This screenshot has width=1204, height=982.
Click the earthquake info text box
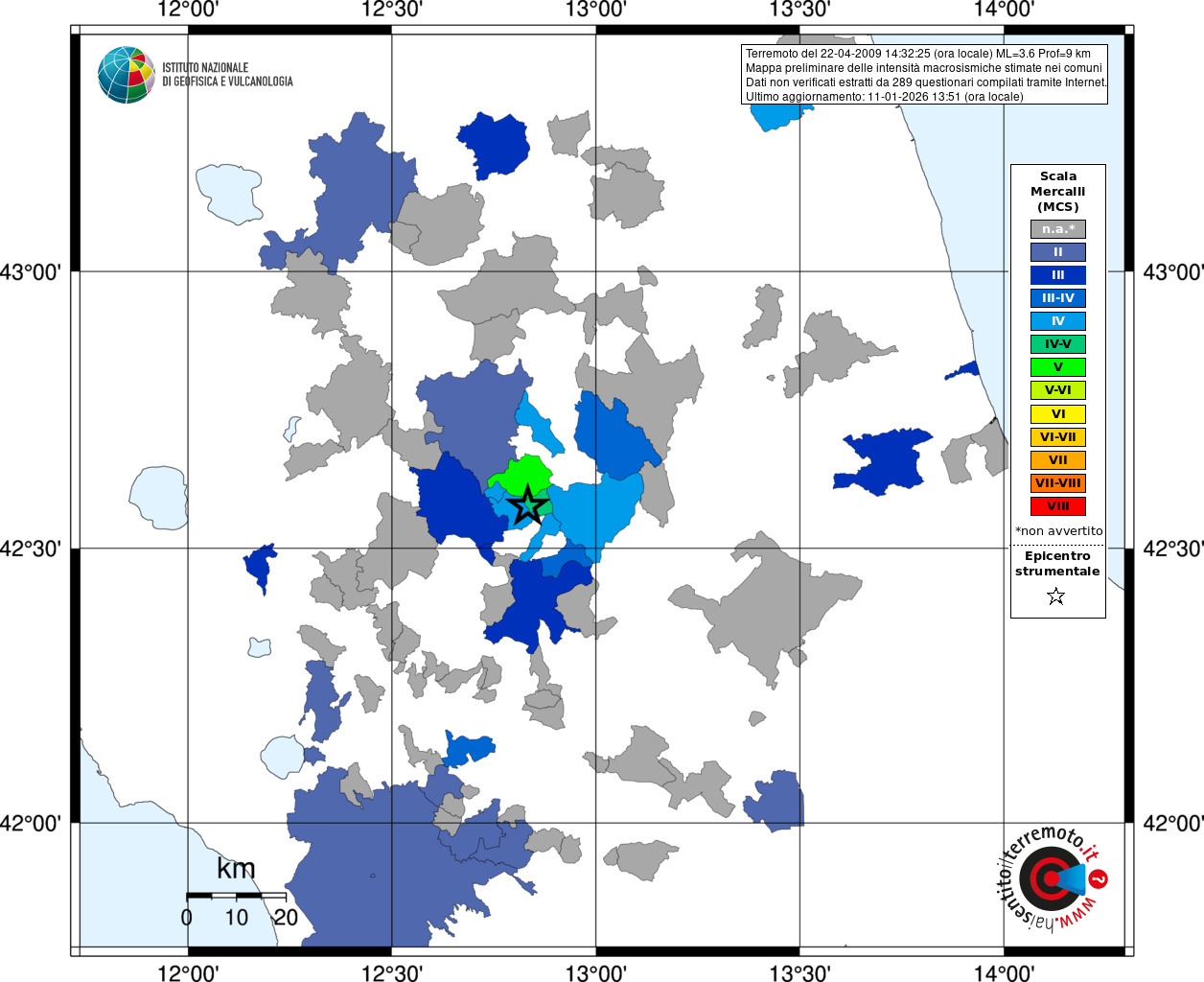tap(925, 75)
